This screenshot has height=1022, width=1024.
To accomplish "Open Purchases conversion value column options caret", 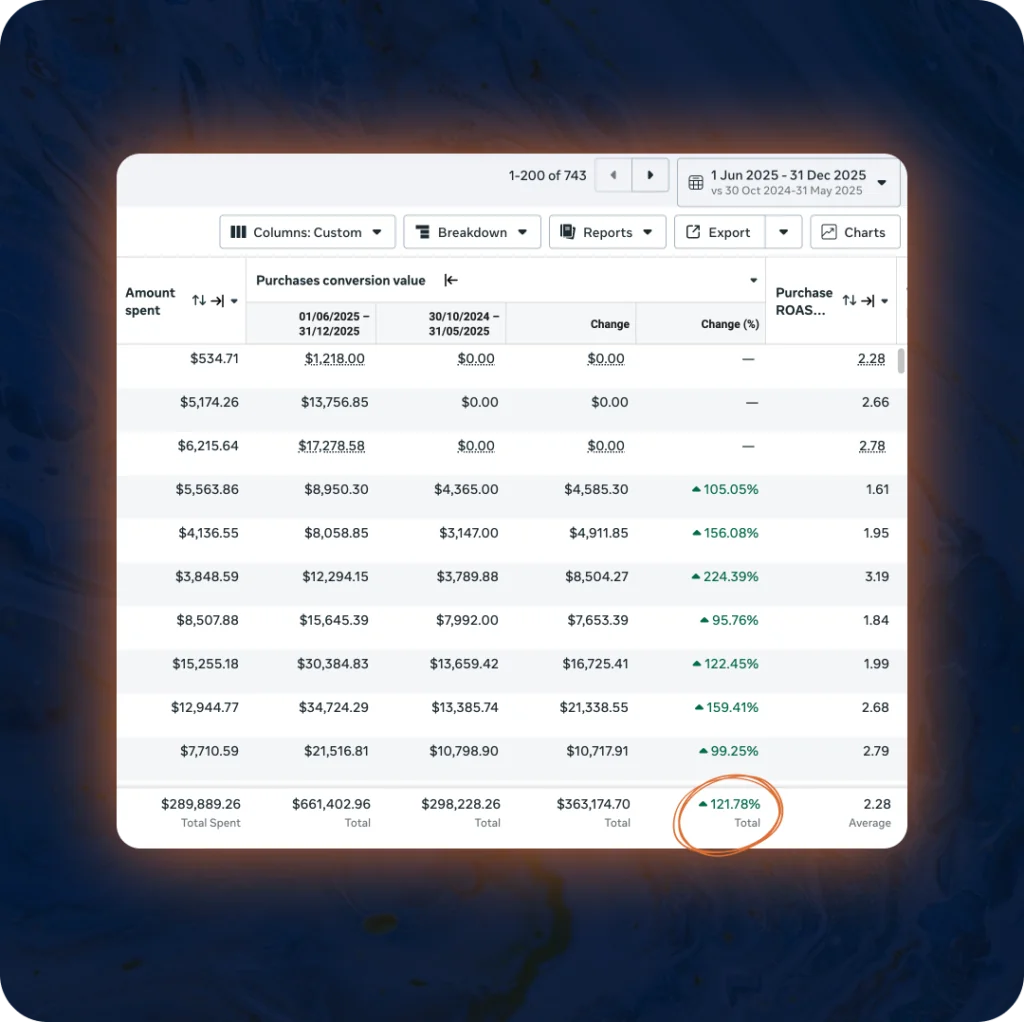I will pyautogui.click(x=753, y=281).
